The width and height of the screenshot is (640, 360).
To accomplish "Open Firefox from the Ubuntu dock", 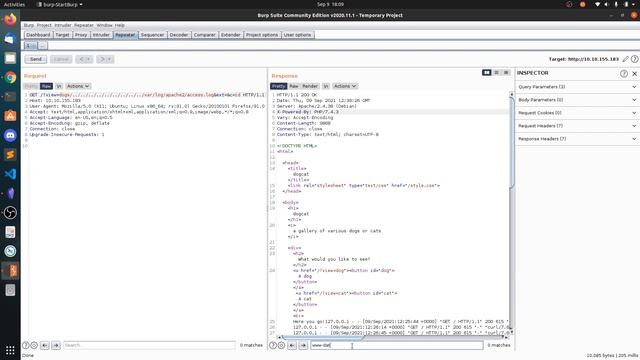I will click(x=10, y=20).
